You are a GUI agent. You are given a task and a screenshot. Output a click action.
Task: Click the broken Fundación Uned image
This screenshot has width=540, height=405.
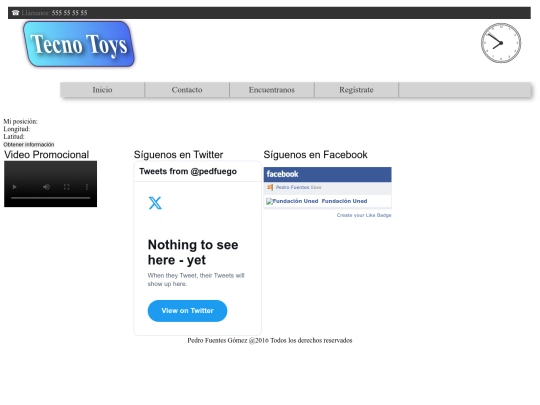292,201
